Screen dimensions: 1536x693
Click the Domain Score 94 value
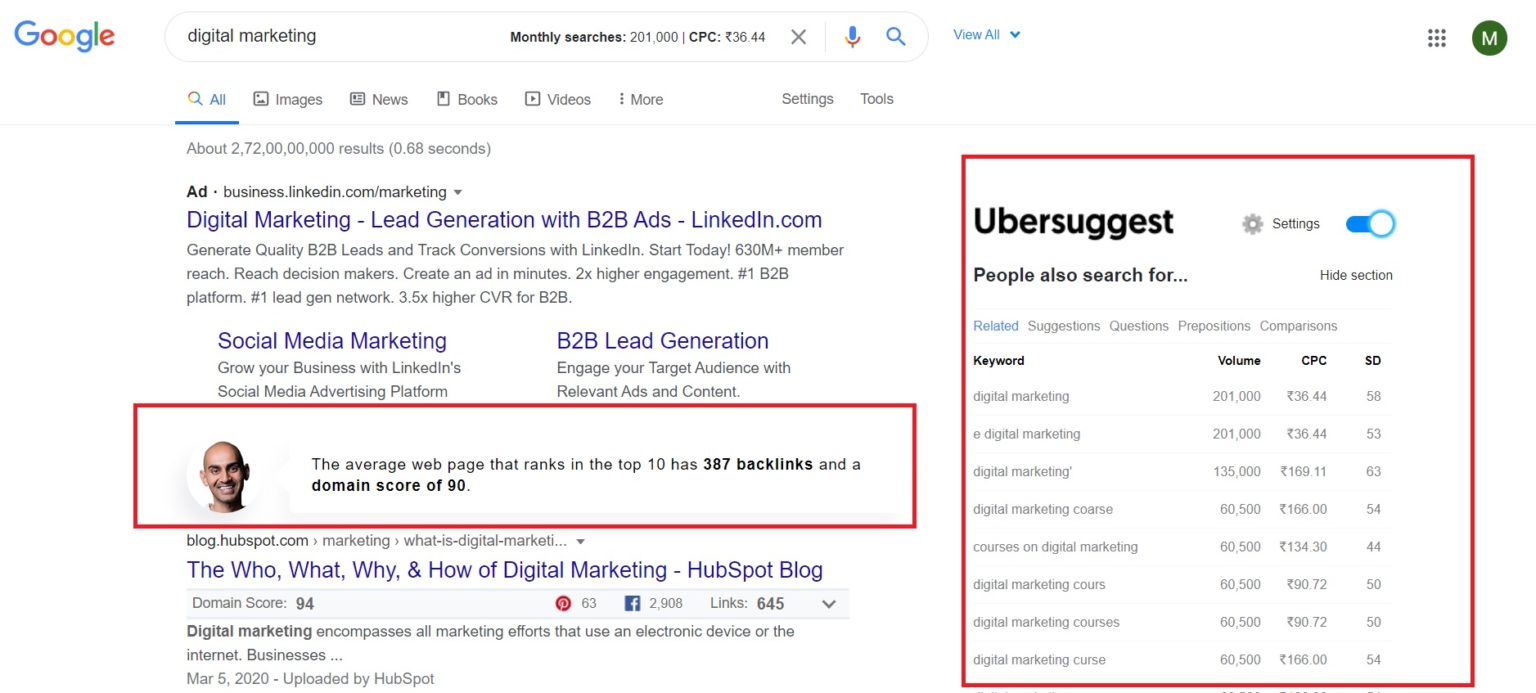pos(305,603)
